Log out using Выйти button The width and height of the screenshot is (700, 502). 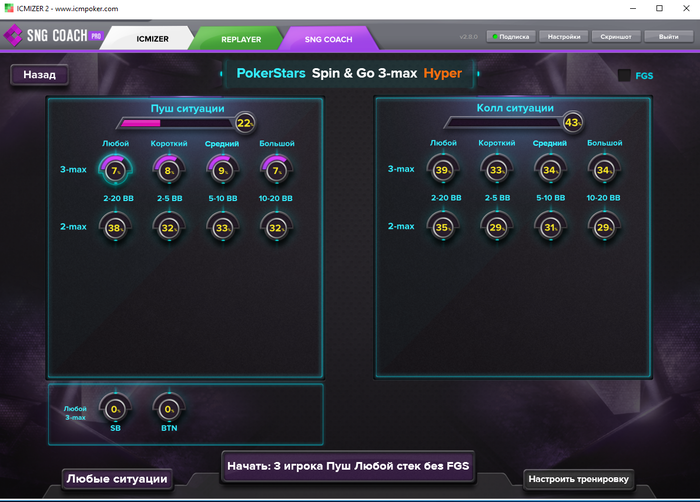tap(668, 37)
